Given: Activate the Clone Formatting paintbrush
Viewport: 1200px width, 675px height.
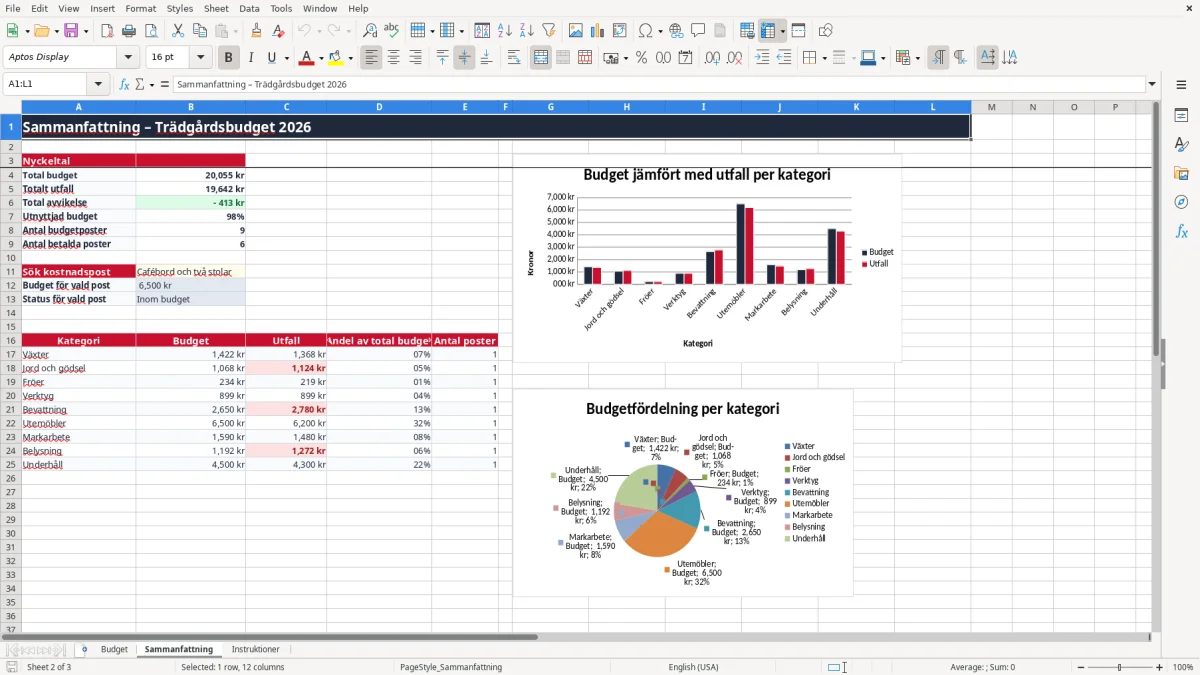Looking at the screenshot, I should (x=256, y=31).
